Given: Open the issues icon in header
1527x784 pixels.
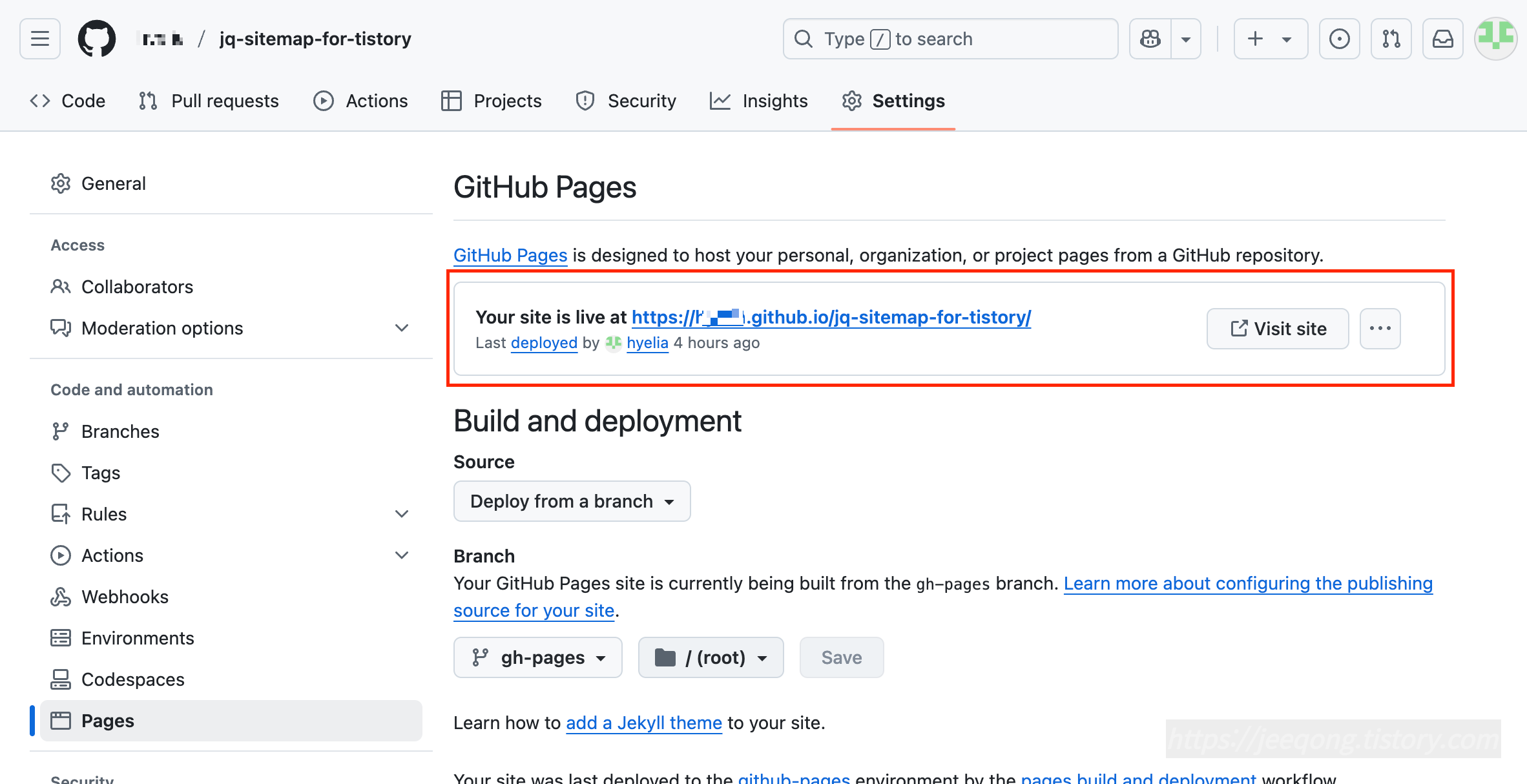Looking at the screenshot, I should tap(1339, 39).
